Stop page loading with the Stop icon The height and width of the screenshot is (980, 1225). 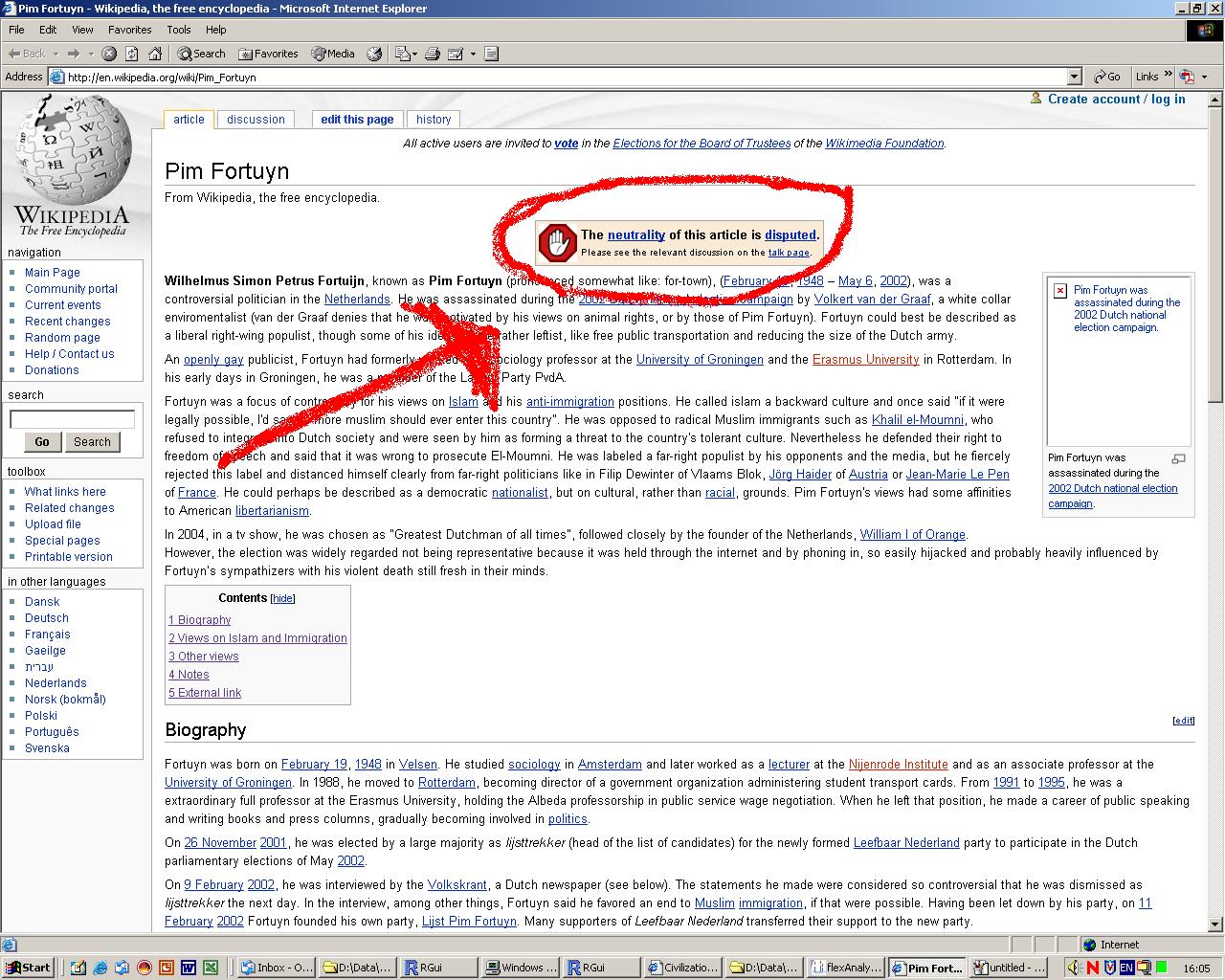[109, 54]
